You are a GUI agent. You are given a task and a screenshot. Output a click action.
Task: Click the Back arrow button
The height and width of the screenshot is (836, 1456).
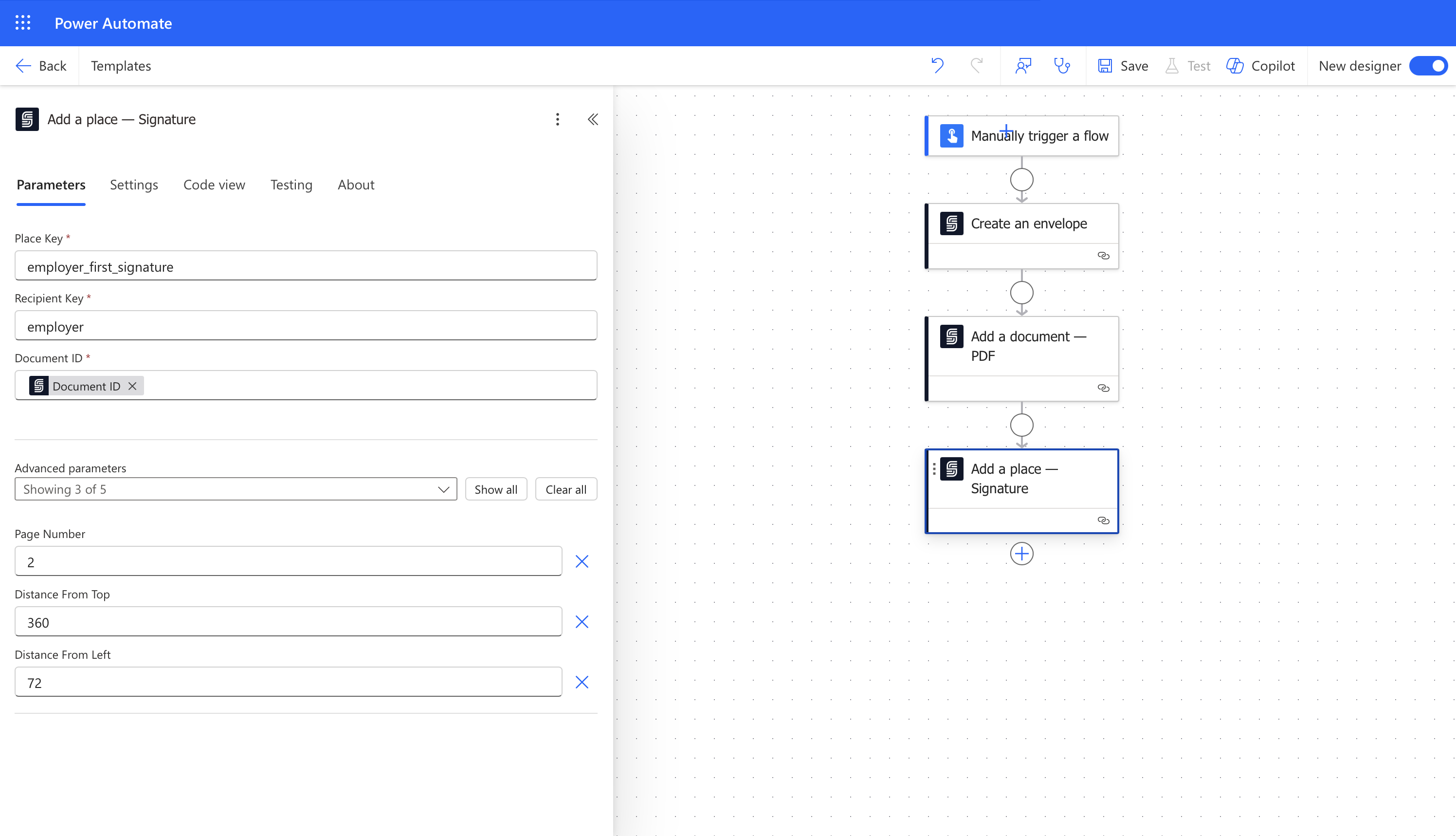(x=41, y=66)
